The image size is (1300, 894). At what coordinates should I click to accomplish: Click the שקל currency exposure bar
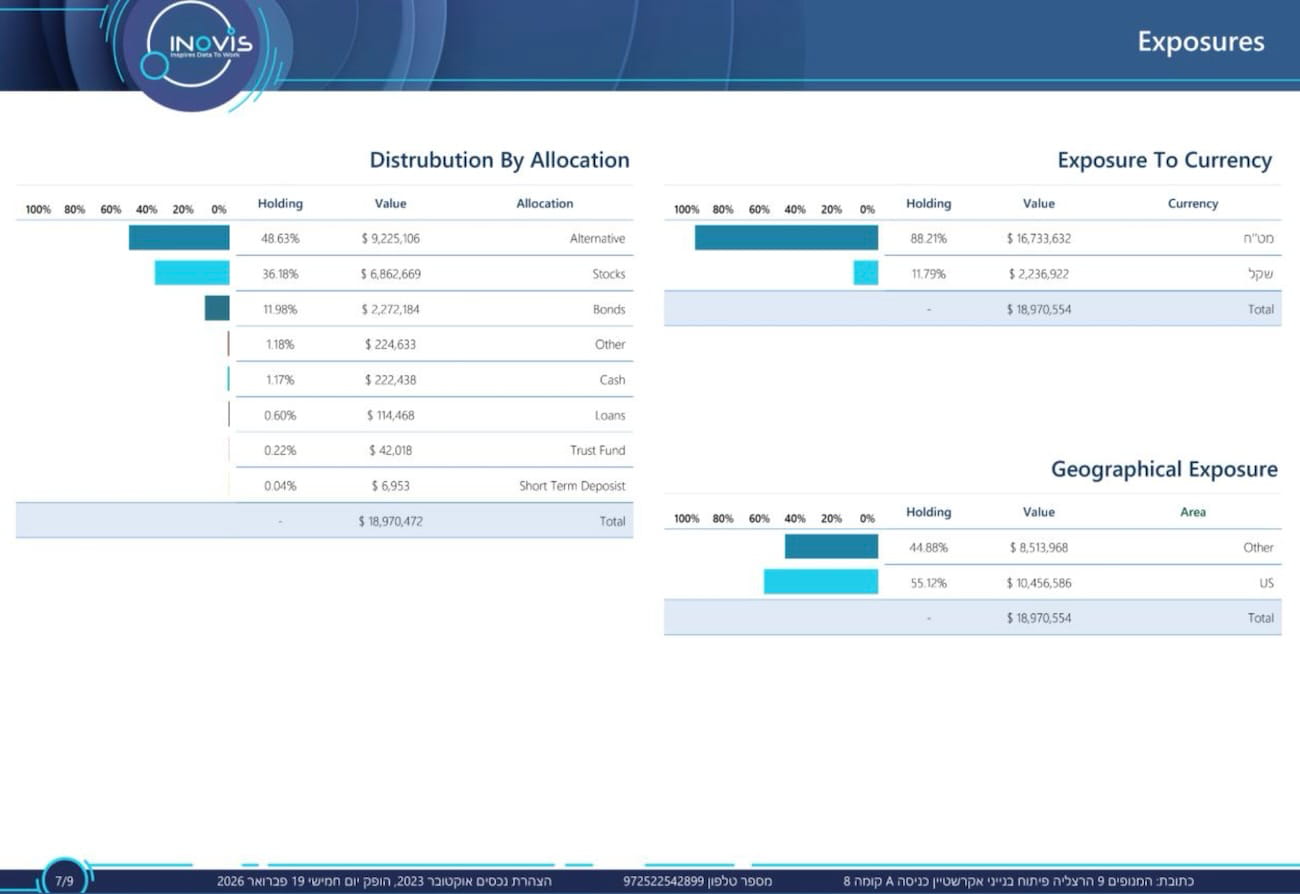(865, 273)
